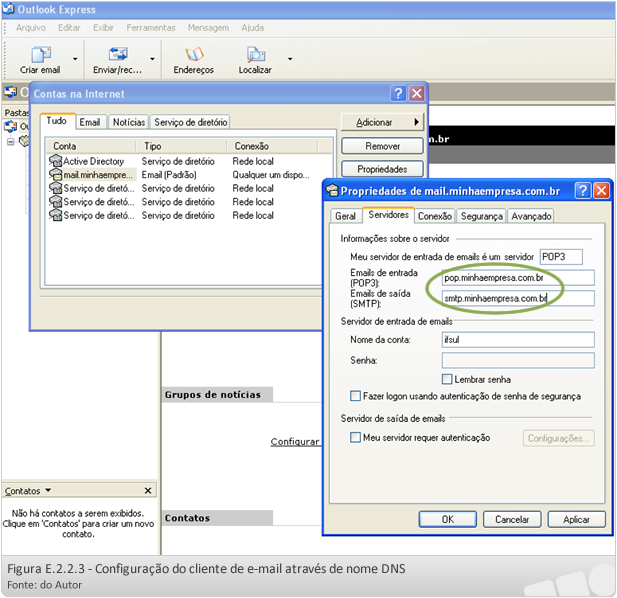Image resolution: width=617 pixels, height=598 pixels.
Task: Close the Contatos pane
Action: (x=148, y=491)
